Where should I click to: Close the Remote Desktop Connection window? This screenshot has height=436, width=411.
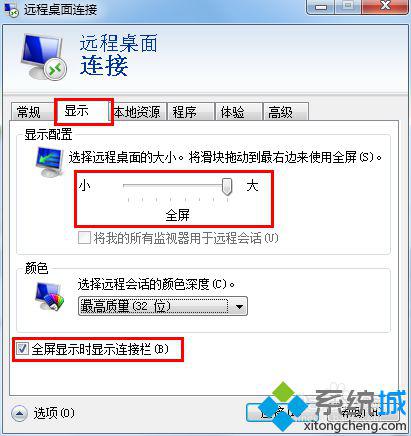(x=385, y=7)
